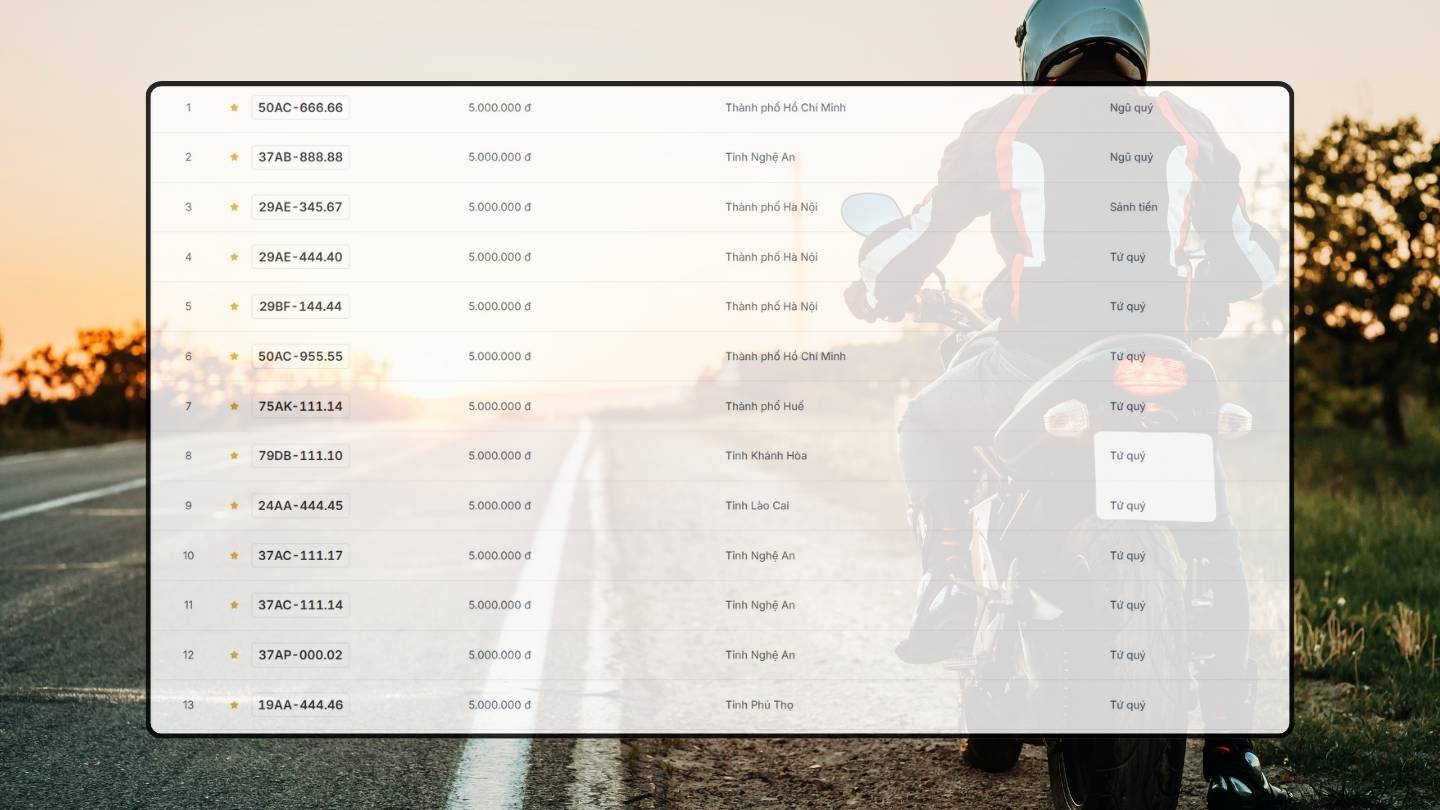This screenshot has width=1440, height=810.
Task: Click star icon beside plate 19AA-444.46
Action: 234,705
